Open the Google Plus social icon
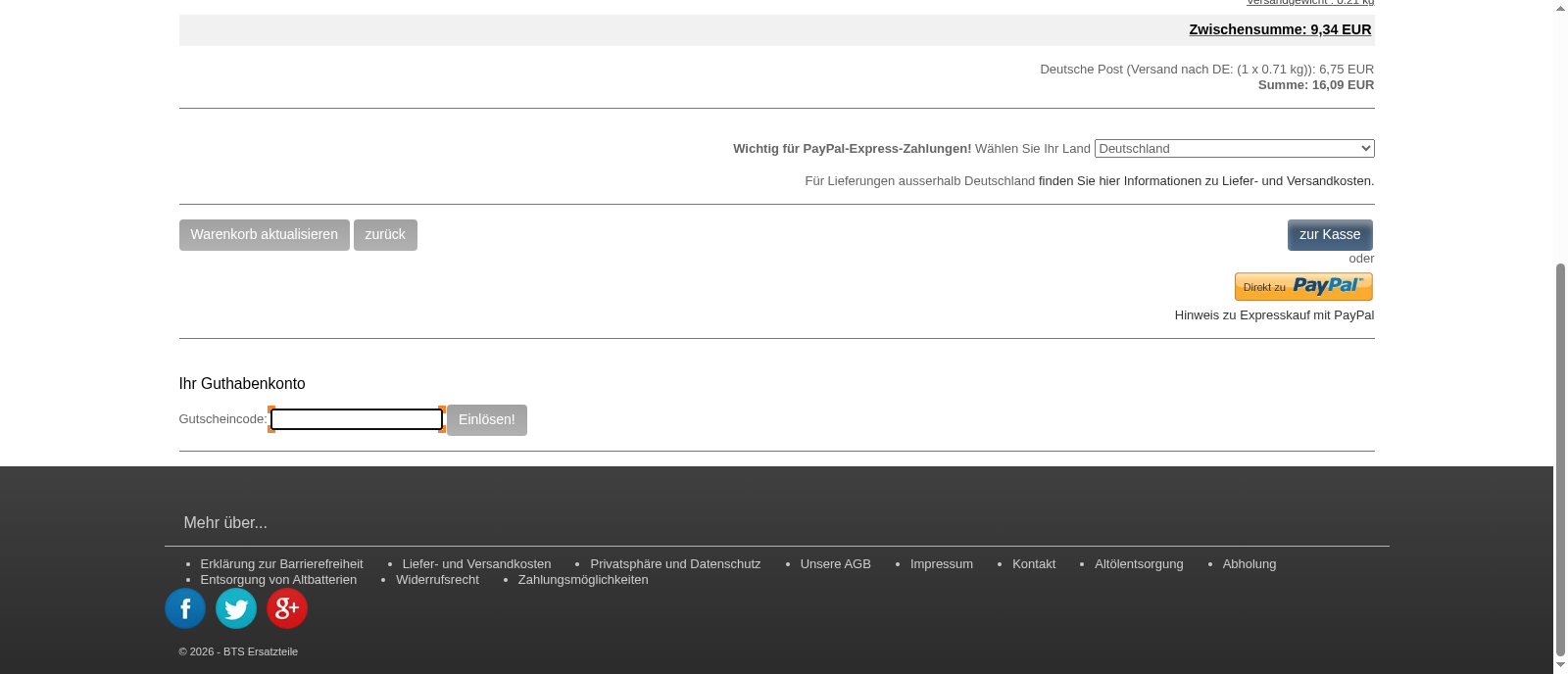 (287, 608)
